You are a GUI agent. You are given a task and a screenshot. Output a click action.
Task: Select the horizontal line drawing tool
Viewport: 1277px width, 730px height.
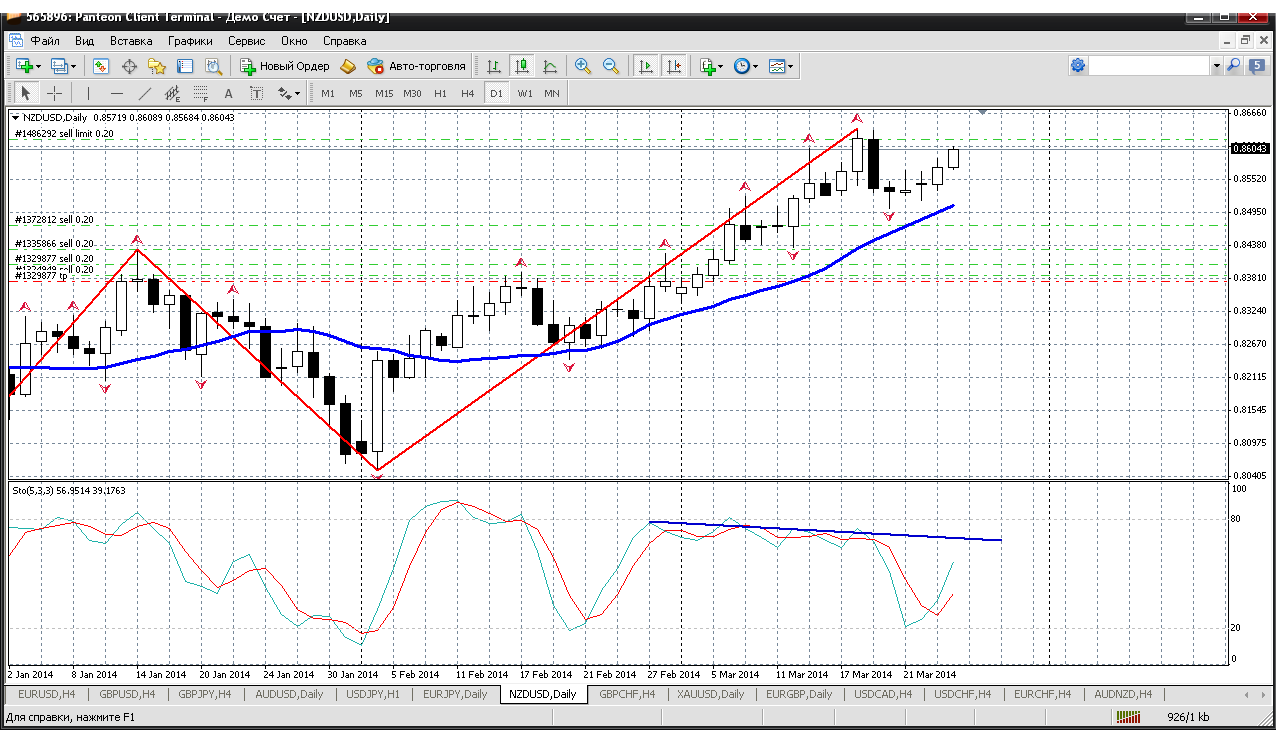(116, 93)
